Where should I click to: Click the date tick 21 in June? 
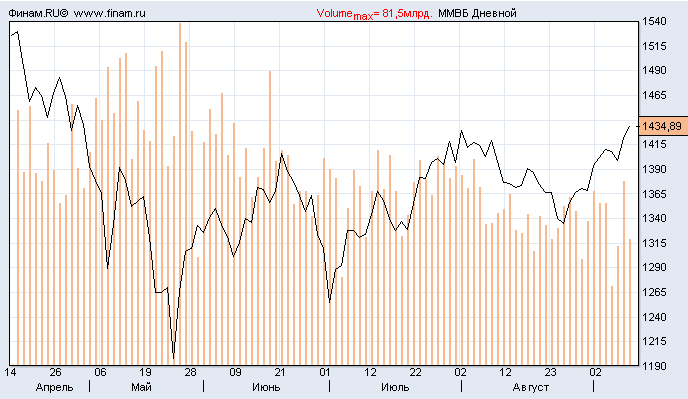click(x=280, y=373)
